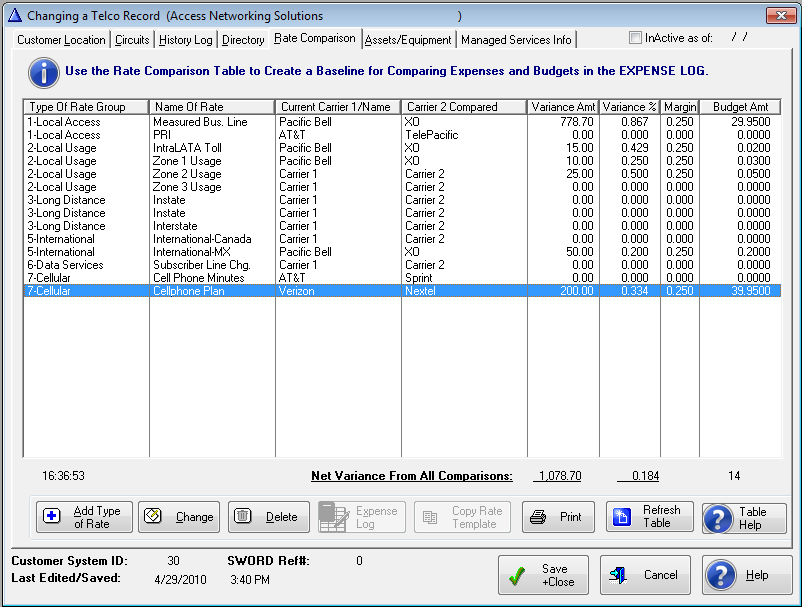Click the Change button label
Image resolution: width=802 pixels, height=607 pixels.
[194, 517]
